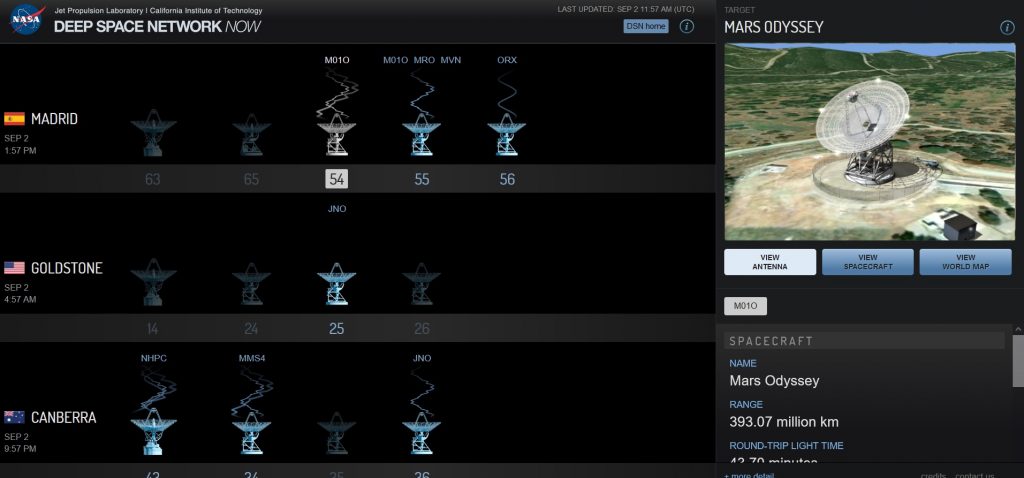The width and height of the screenshot is (1024, 478).
Task: Select Goldstone antenna dish 14
Action: [x=153, y=282]
